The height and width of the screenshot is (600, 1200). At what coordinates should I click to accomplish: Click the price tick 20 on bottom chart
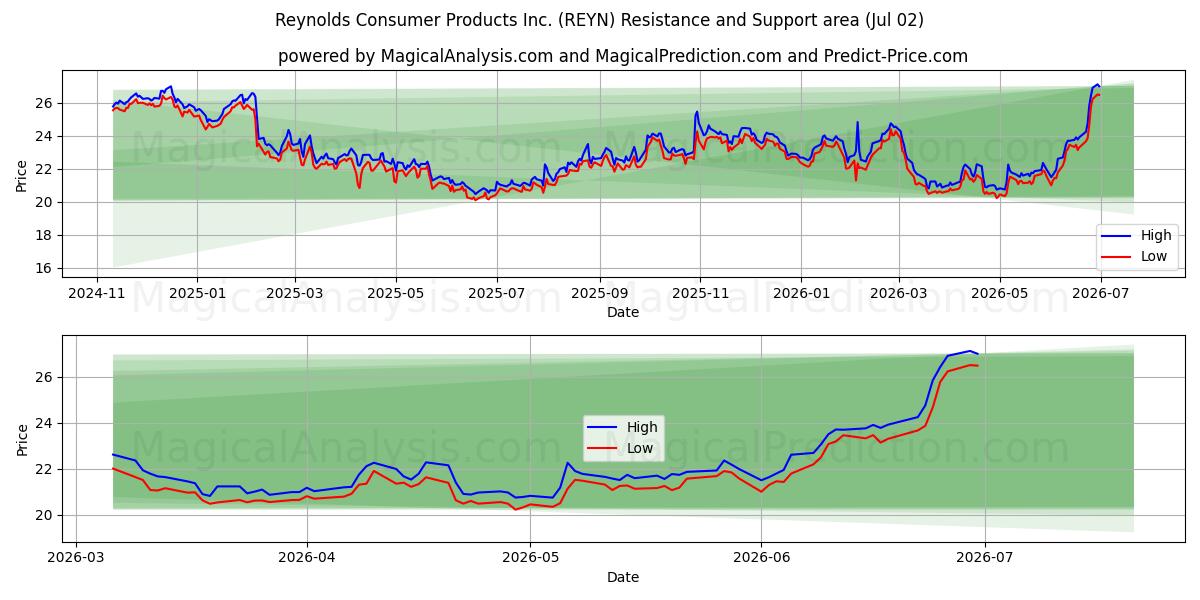[x=46, y=515]
